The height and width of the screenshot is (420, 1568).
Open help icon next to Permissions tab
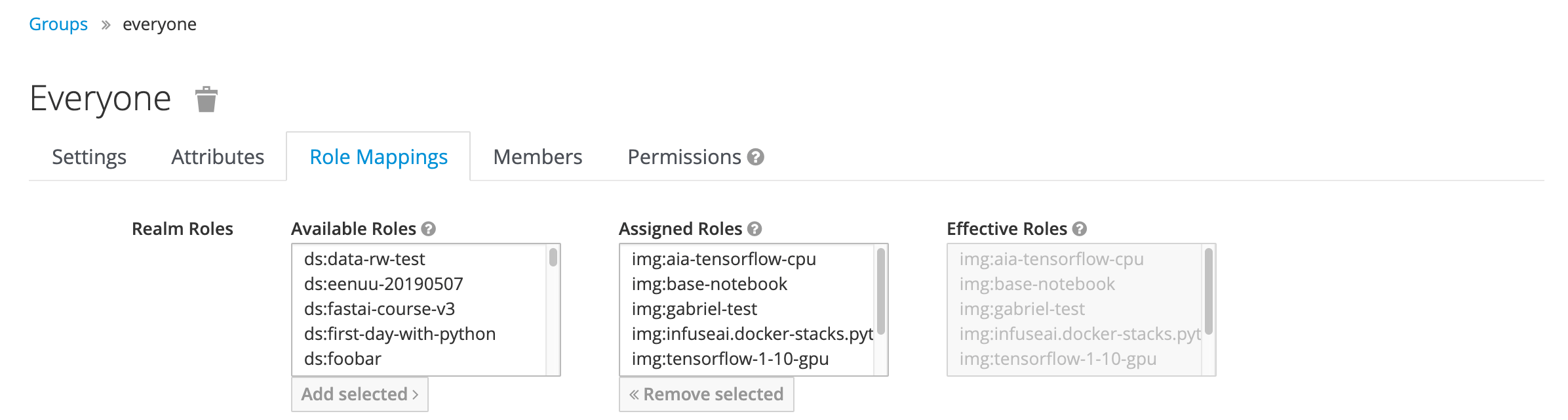[756, 157]
